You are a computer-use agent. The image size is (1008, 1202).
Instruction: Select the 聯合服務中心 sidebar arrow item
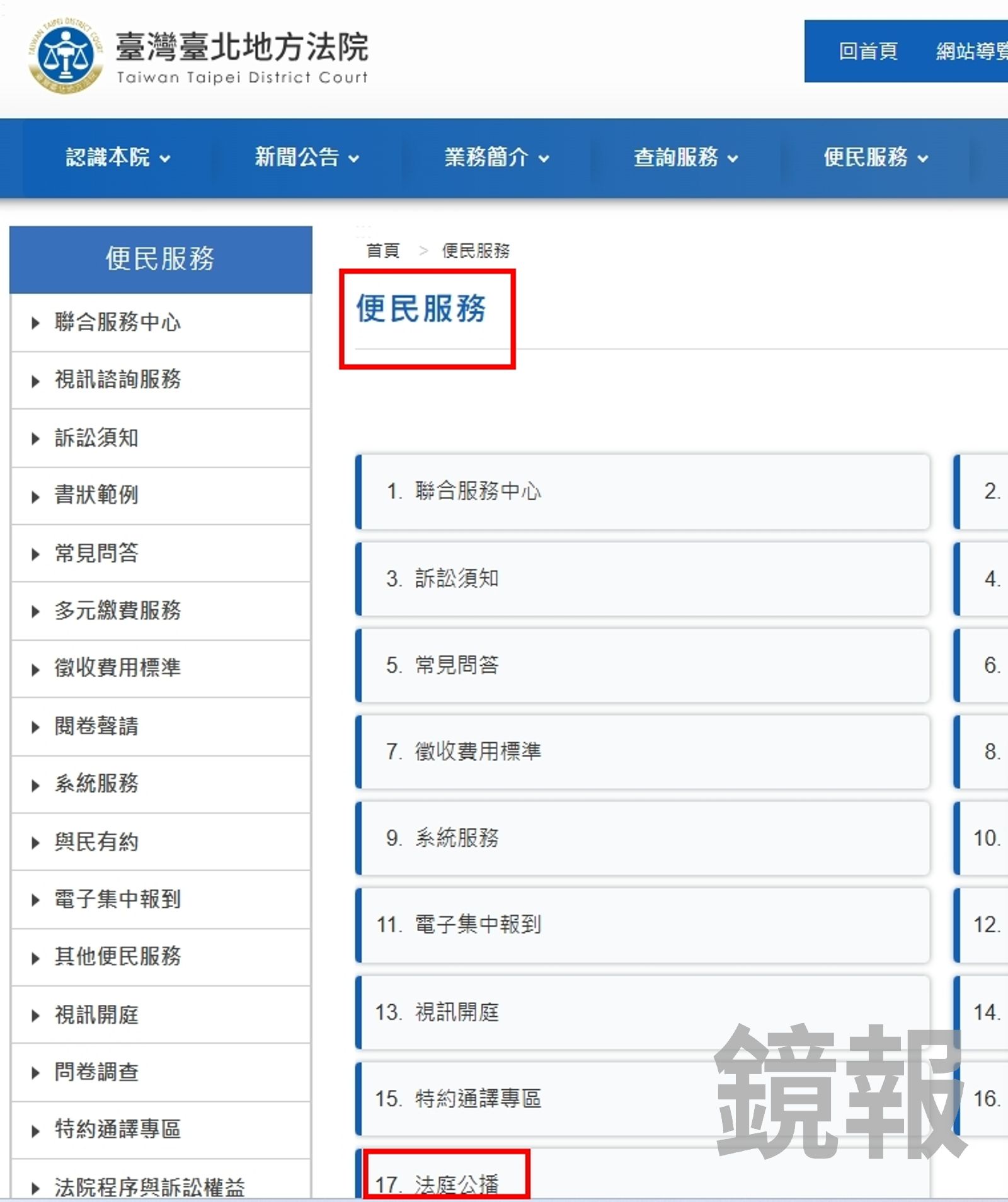pyautogui.click(x=117, y=323)
